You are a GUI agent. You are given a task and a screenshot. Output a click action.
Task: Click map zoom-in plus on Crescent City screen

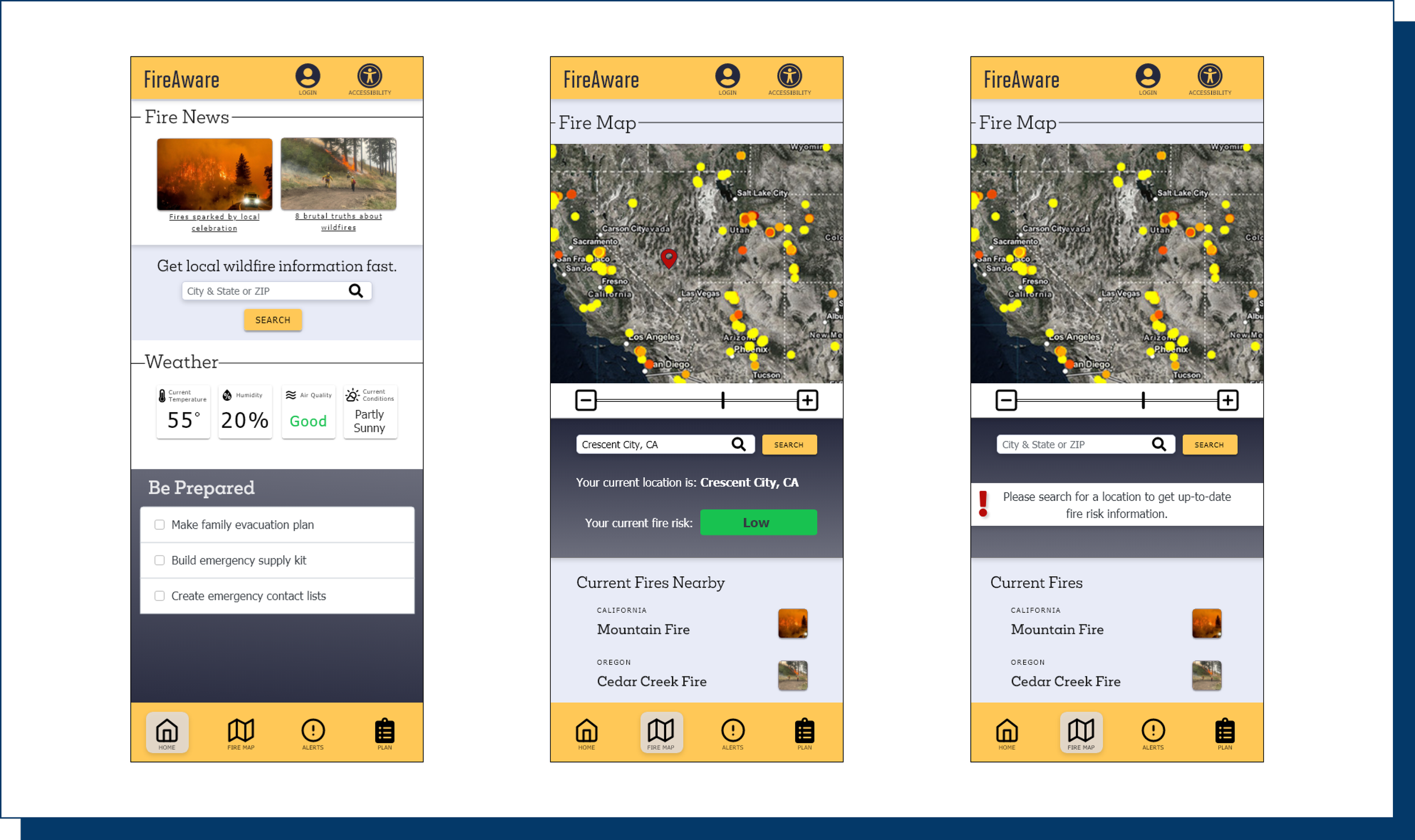point(807,400)
